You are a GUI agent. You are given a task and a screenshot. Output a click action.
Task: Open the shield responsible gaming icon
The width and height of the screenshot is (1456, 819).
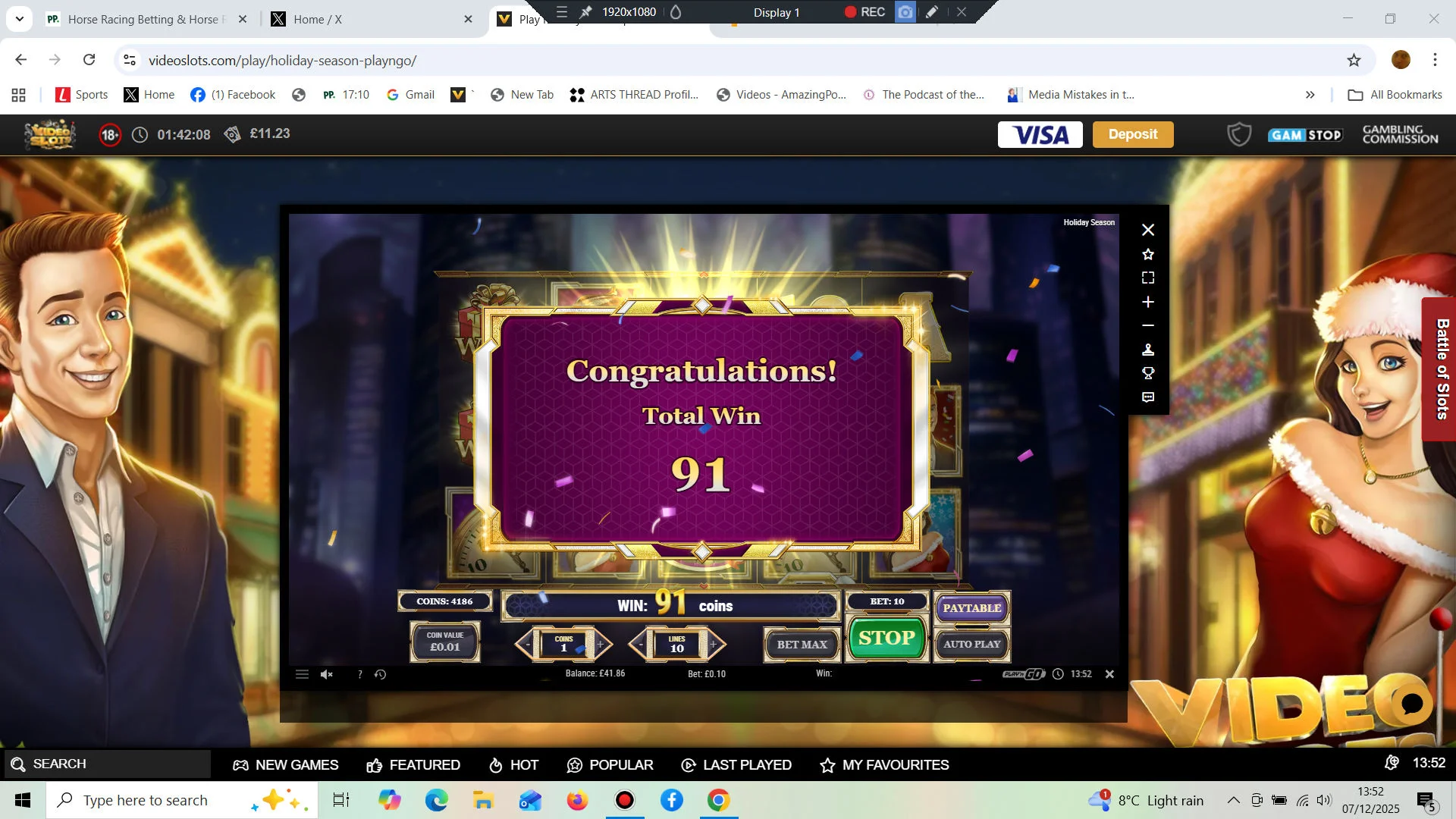click(1239, 135)
